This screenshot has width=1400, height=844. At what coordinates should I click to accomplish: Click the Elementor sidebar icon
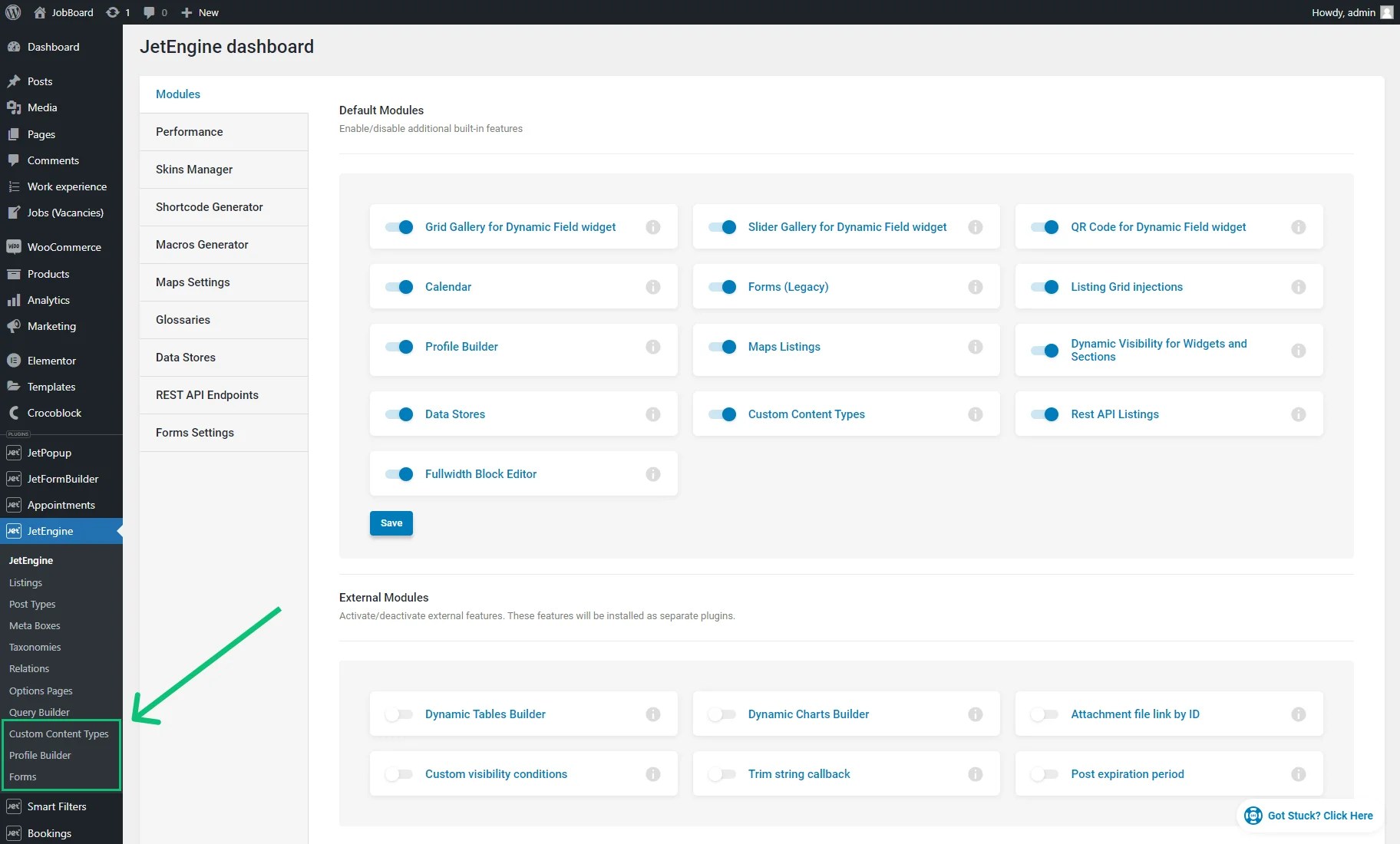(x=15, y=360)
